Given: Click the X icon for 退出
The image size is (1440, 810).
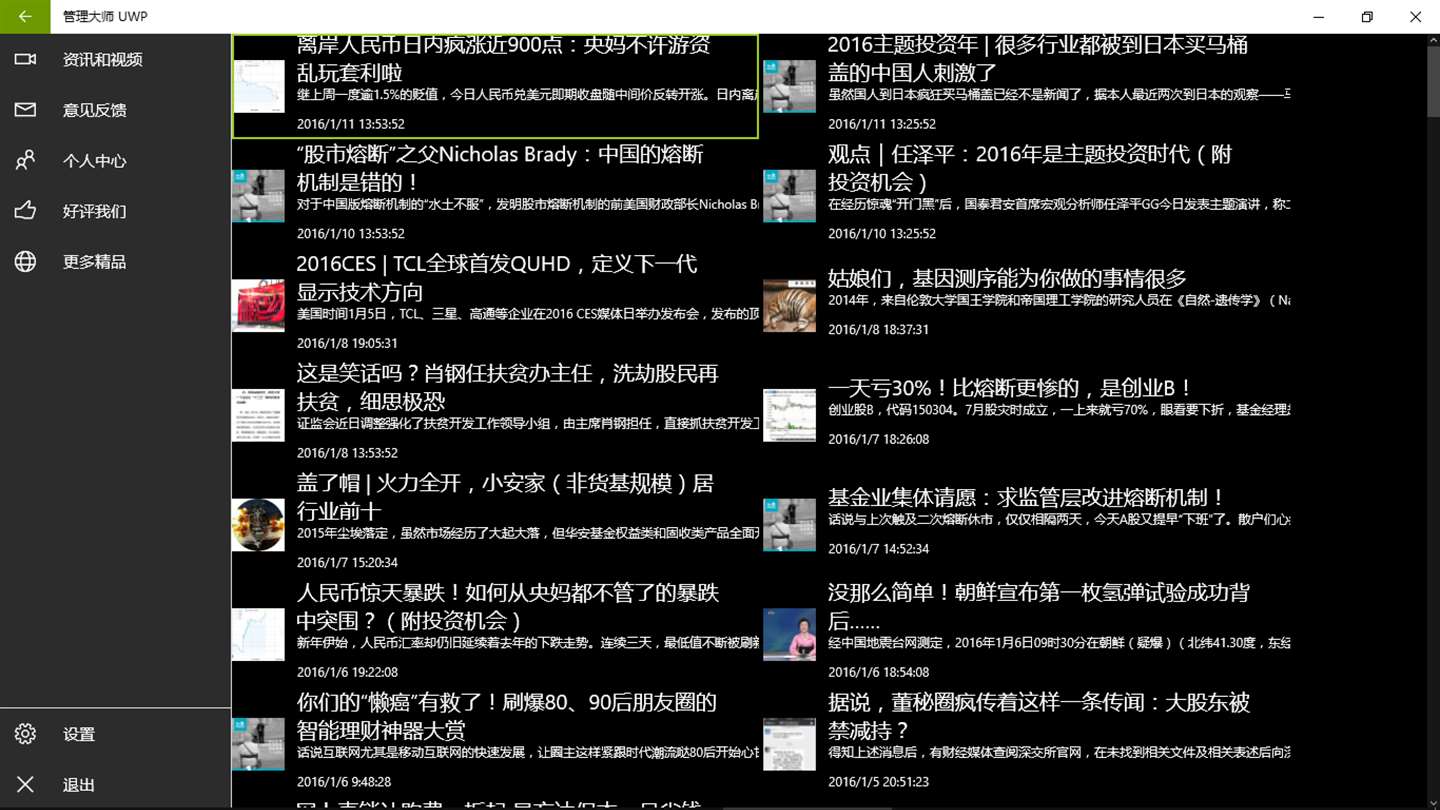Looking at the screenshot, I should (25, 785).
